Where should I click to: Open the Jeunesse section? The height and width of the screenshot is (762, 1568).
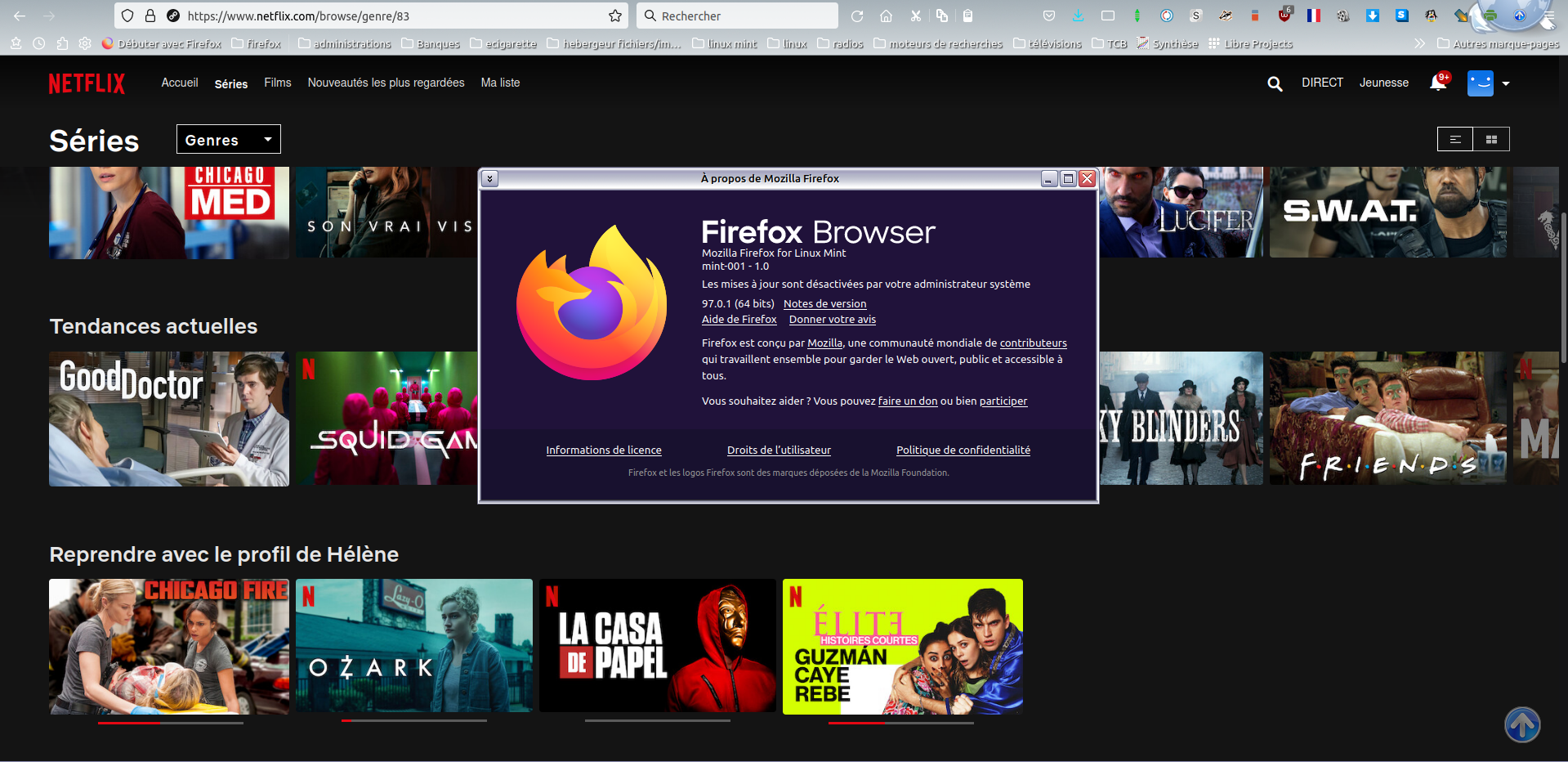pos(1384,83)
